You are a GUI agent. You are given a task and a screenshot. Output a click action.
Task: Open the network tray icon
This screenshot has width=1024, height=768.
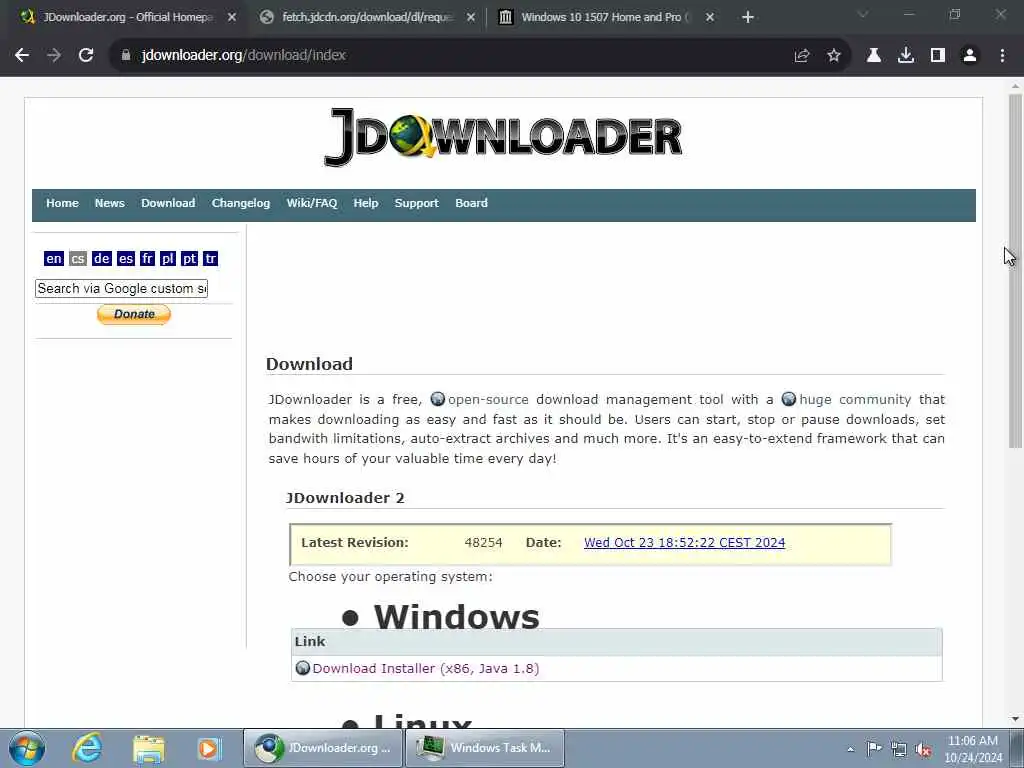[x=899, y=750]
